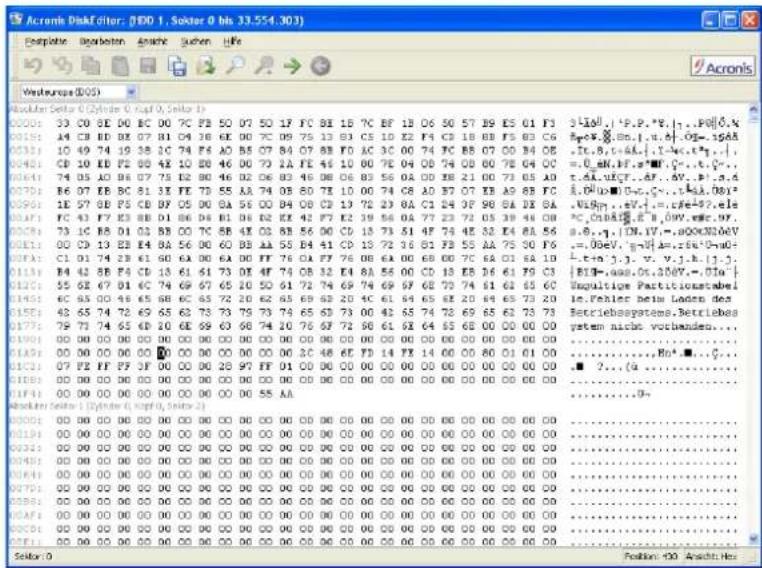Click the Acronis DiskEditor title bar icon

point(17,19)
